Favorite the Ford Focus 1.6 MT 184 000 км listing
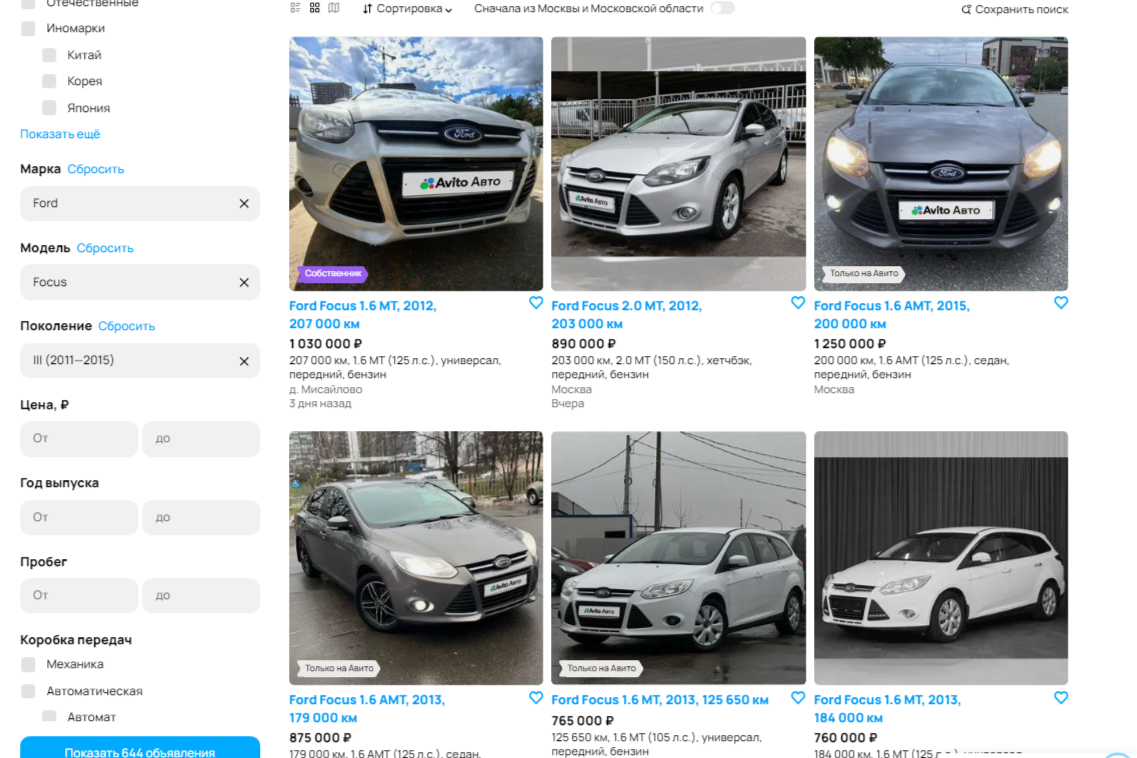The height and width of the screenshot is (758, 1137). [x=1061, y=698]
